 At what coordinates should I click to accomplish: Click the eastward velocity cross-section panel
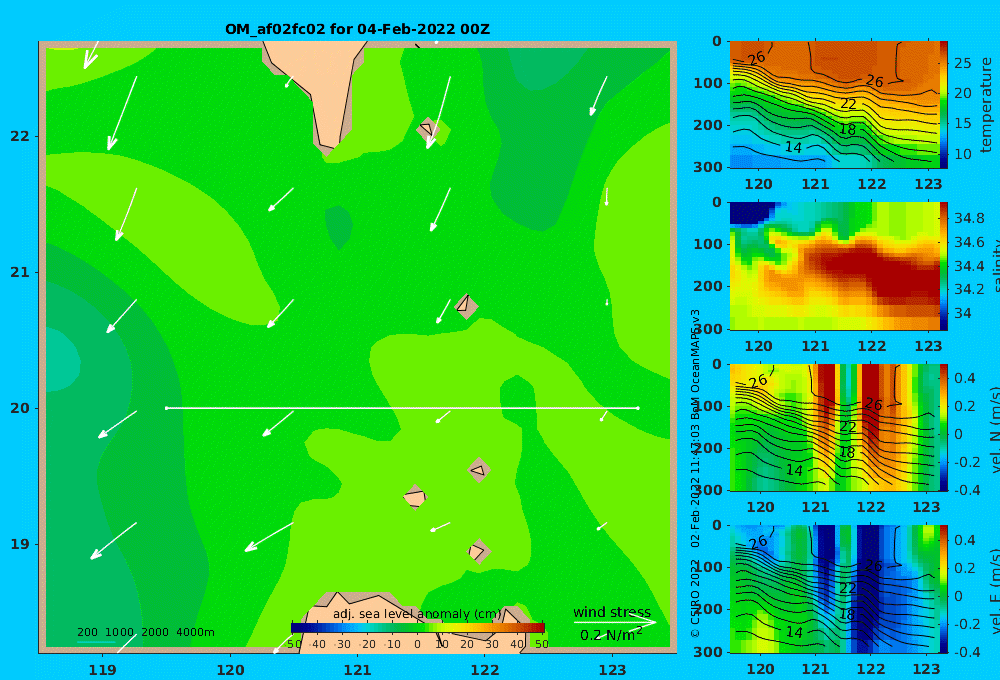(834, 589)
